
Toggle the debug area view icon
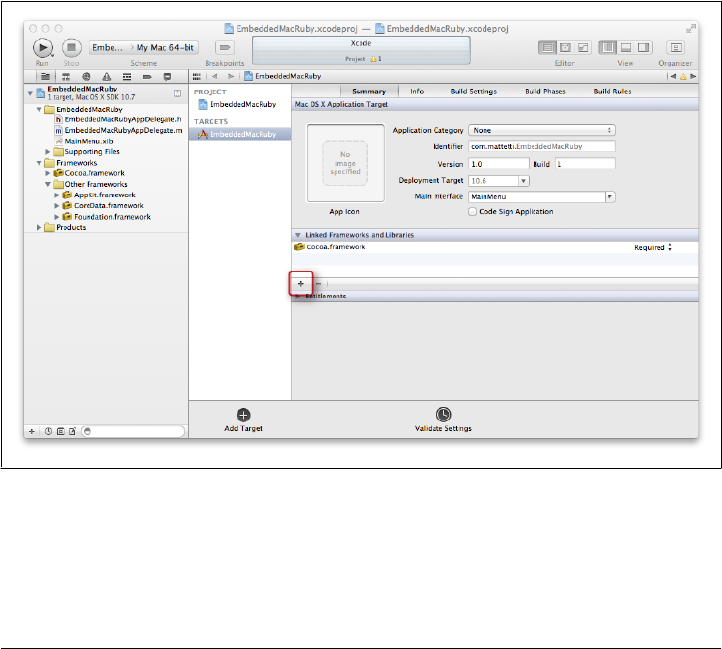625,47
